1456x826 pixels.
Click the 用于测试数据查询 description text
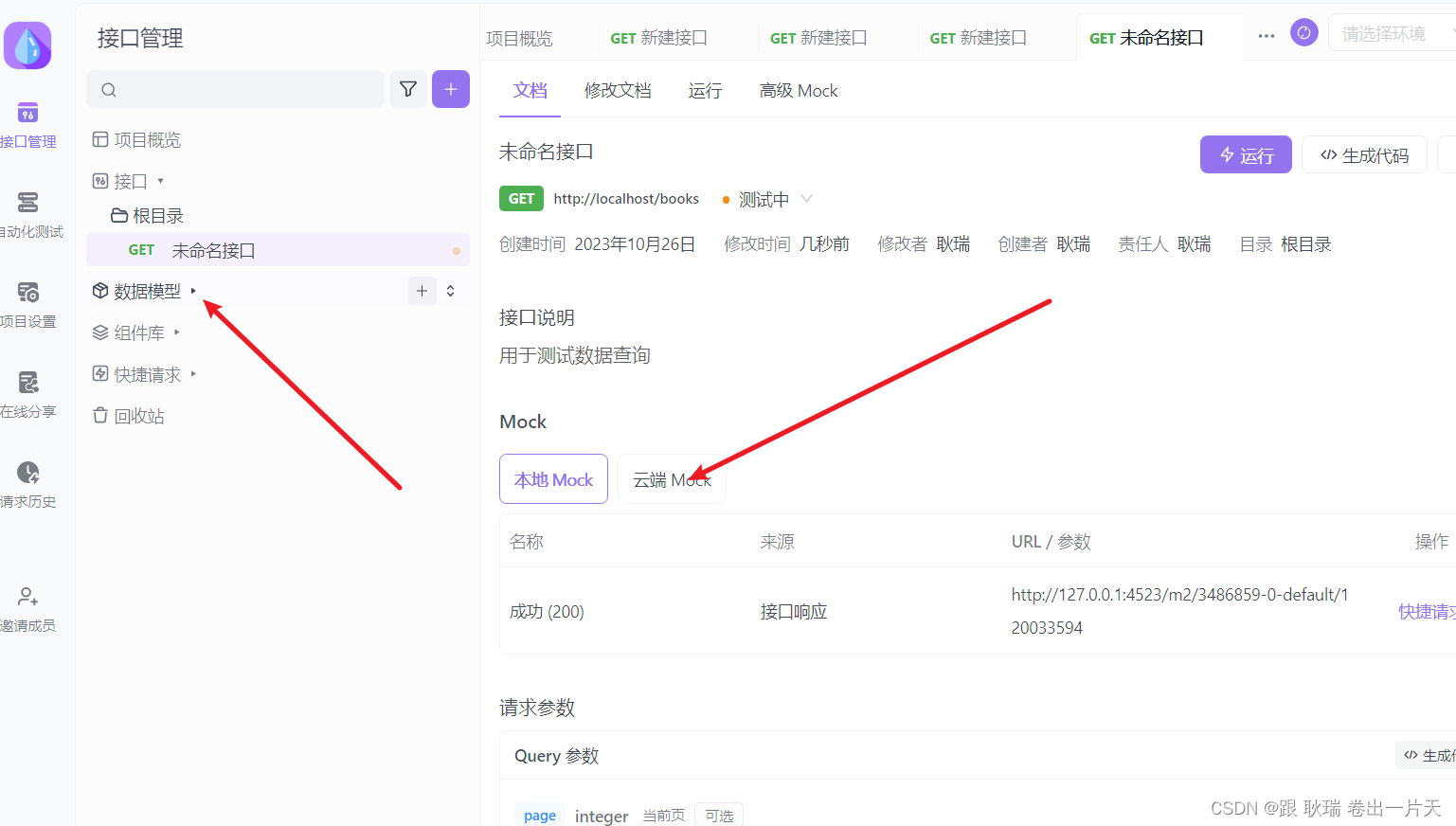point(575,355)
